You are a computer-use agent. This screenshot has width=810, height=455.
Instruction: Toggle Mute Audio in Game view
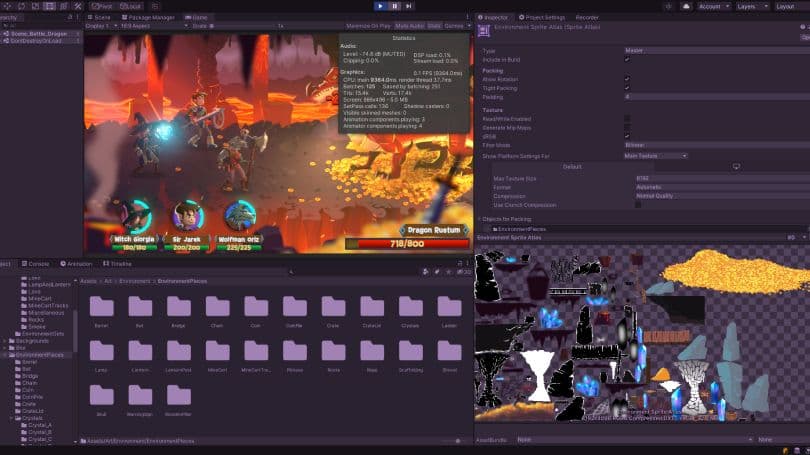410,26
